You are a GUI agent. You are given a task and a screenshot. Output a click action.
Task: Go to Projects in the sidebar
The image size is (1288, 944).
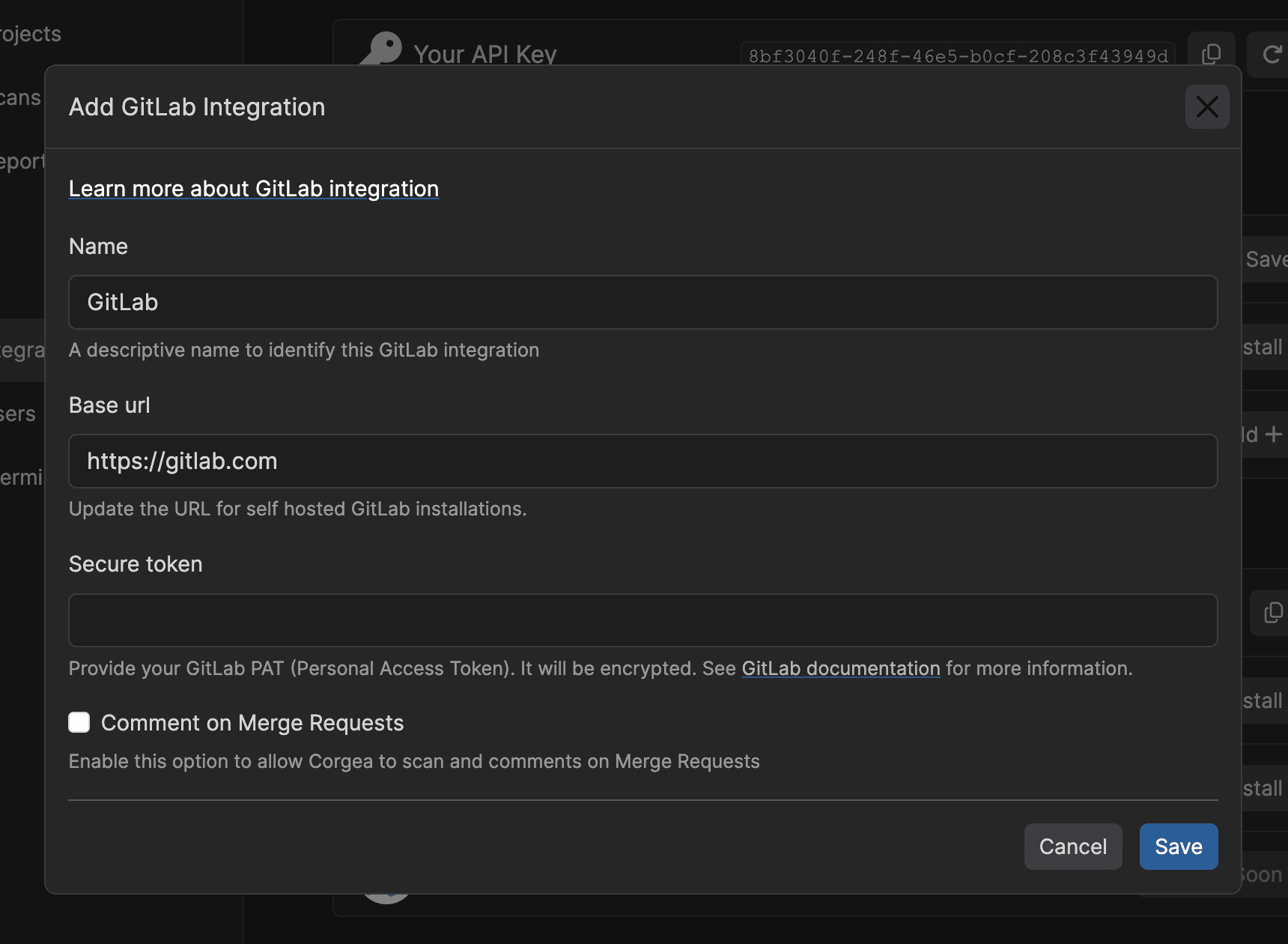click(30, 34)
